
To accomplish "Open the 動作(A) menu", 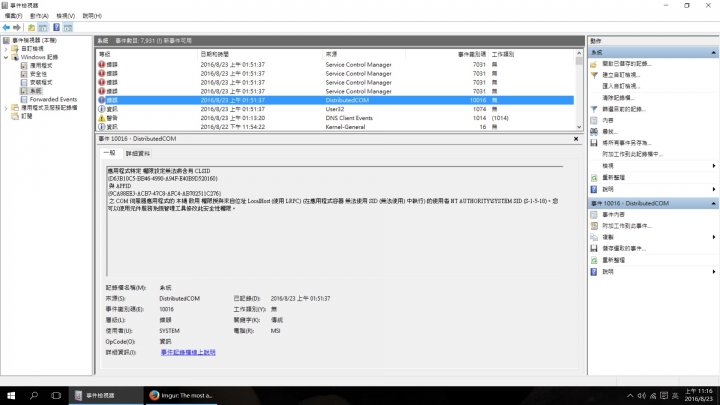I will click(39, 16).
